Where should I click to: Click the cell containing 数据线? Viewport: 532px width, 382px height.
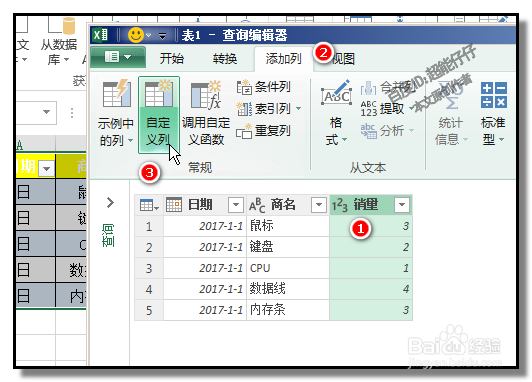click(x=288, y=289)
